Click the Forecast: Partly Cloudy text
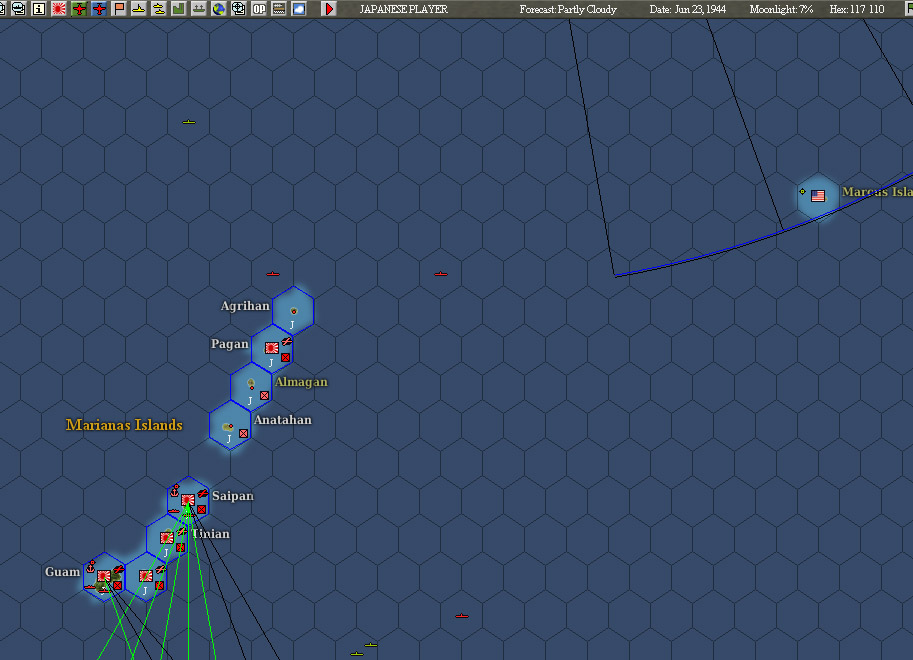The height and width of the screenshot is (660, 913). [x=568, y=9]
